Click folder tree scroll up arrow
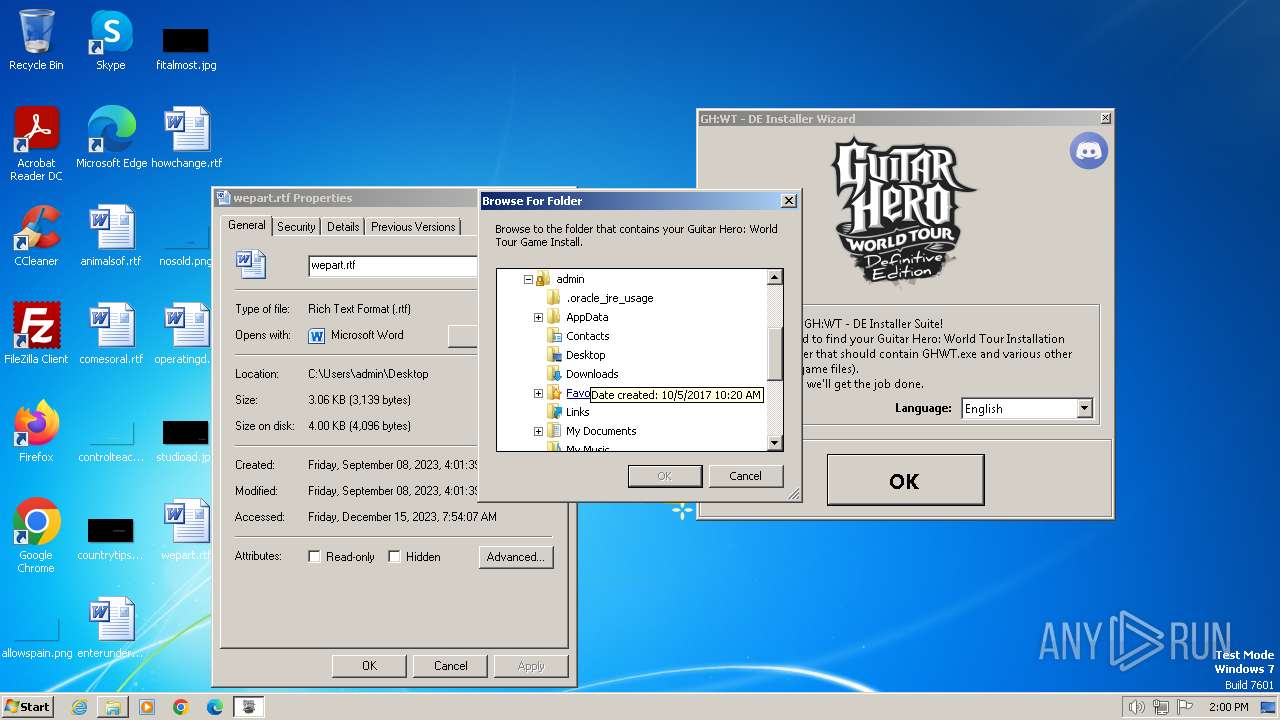The width and height of the screenshot is (1280, 720). 774,278
